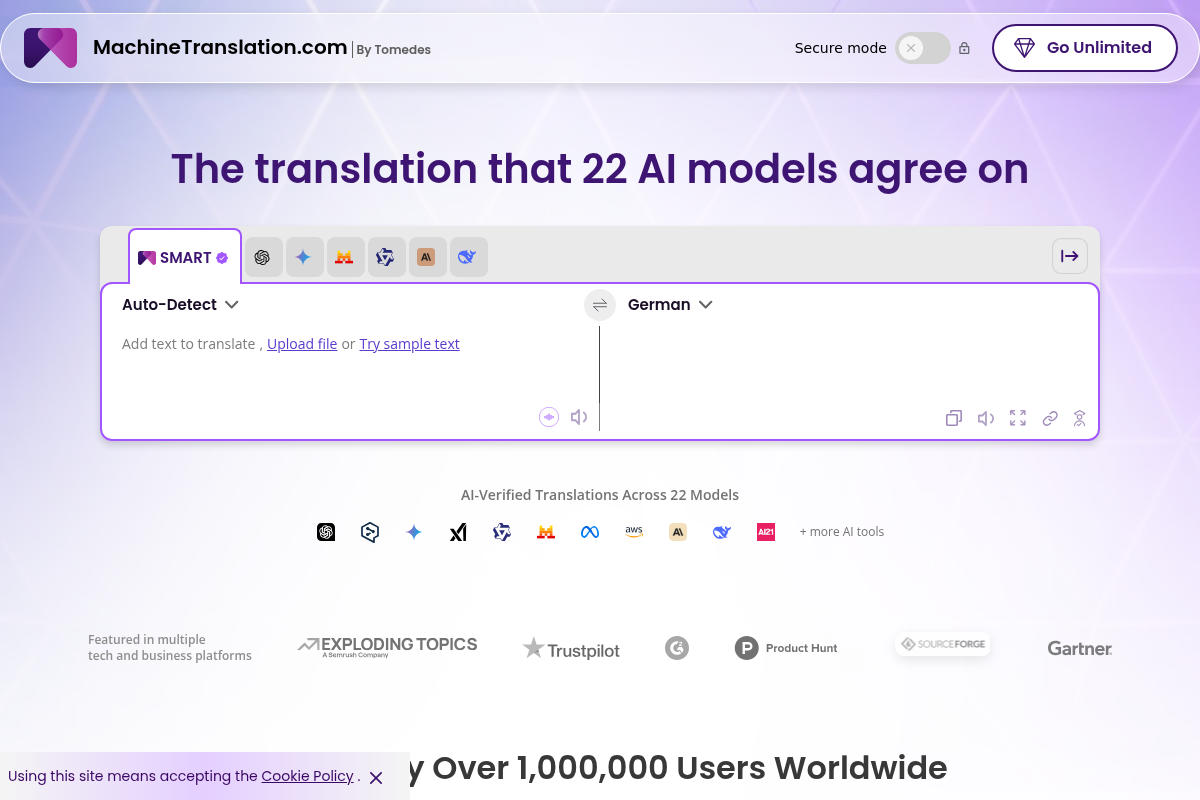Switch to the Anthropic Claude engine tab
This screenshot has width=1200, height=800.
[x=426, y=257]
